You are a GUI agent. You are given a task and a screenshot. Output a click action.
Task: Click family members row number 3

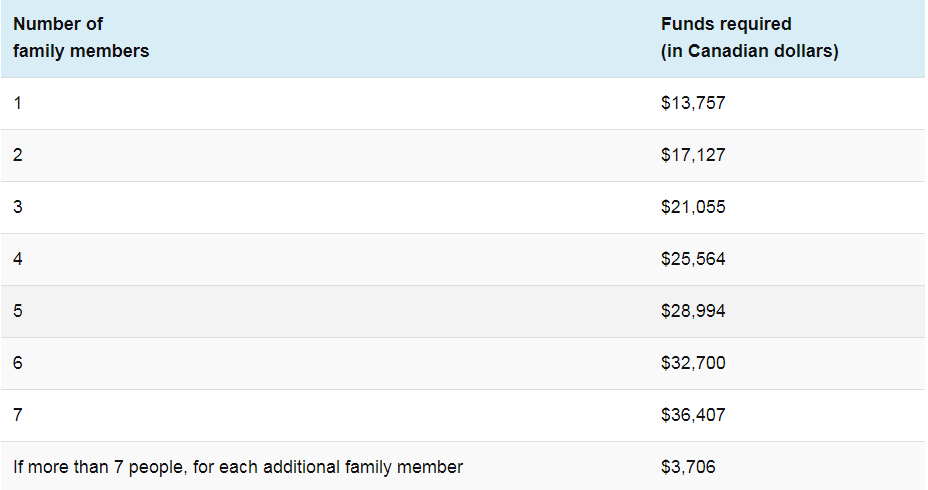pyautogui.click(x=18, y=207)
